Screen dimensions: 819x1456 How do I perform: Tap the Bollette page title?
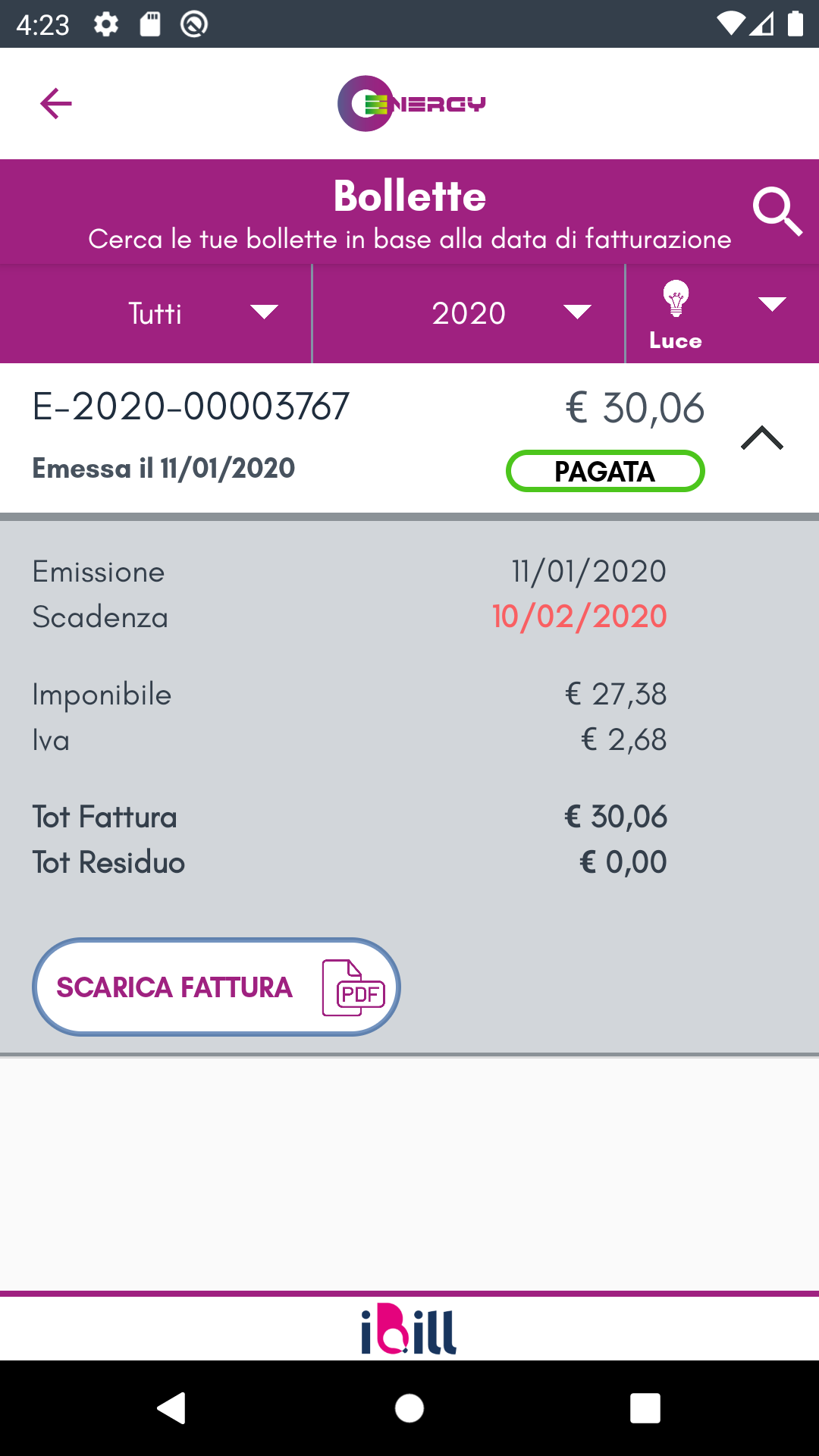click(409, 196)
